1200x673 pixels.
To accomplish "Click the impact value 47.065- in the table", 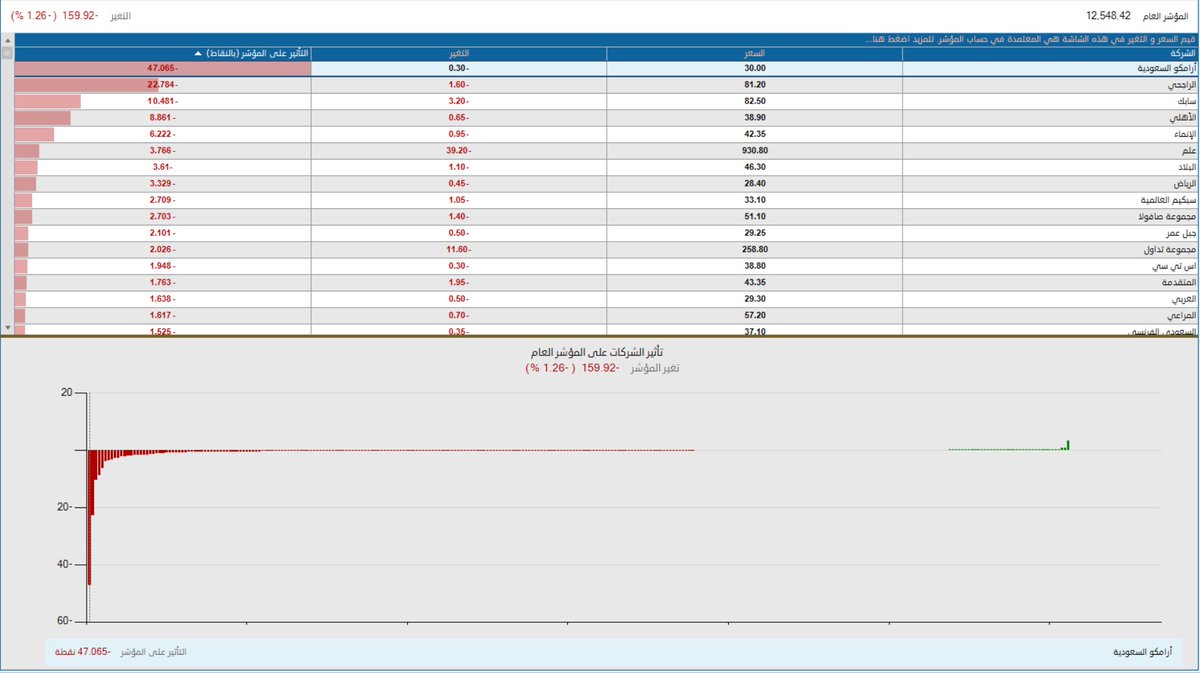I will pos(162,68).
